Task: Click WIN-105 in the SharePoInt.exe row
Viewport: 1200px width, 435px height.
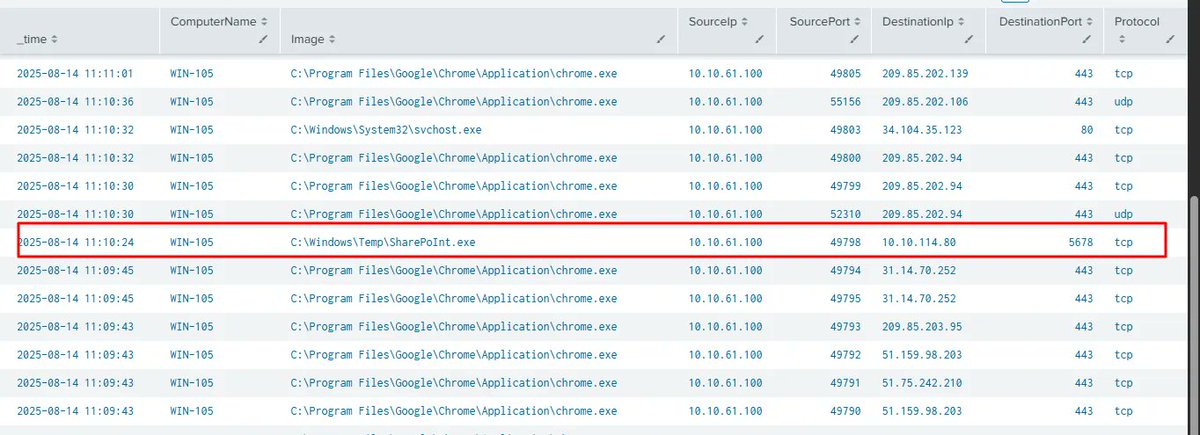Action: 192,243
